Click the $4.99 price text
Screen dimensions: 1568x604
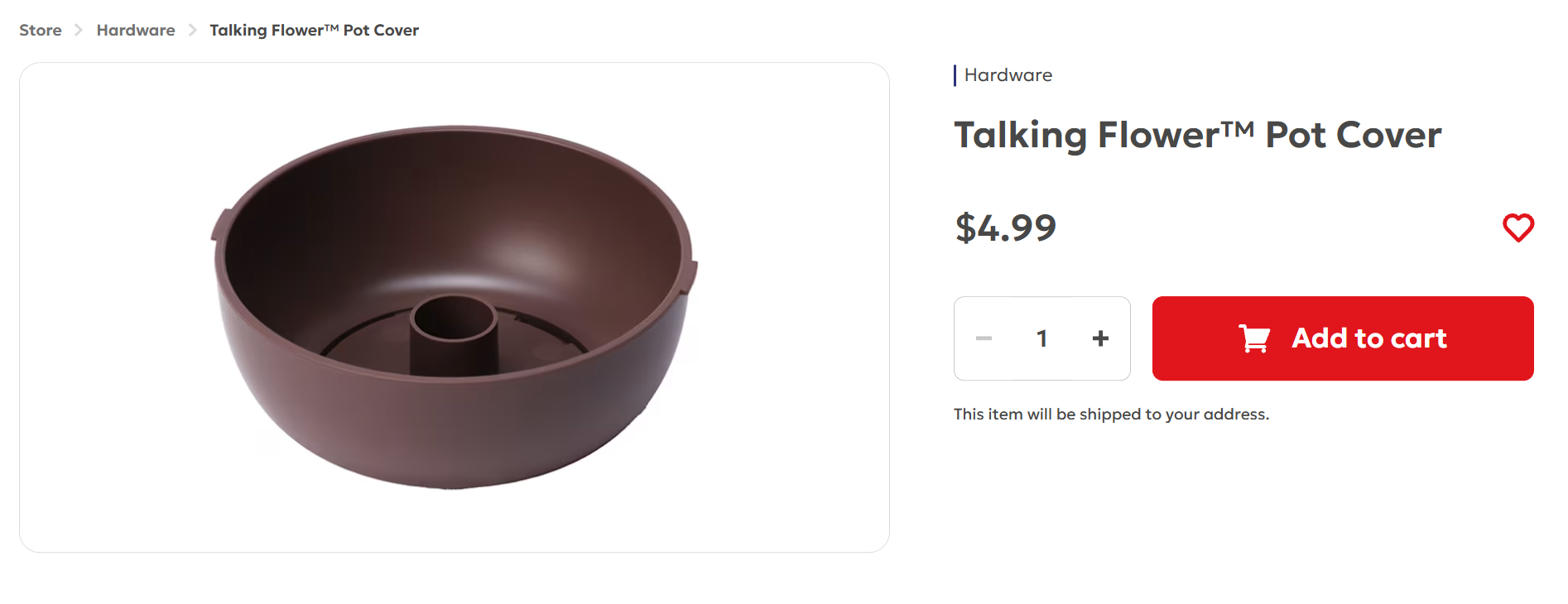[x=1006, y=228]
